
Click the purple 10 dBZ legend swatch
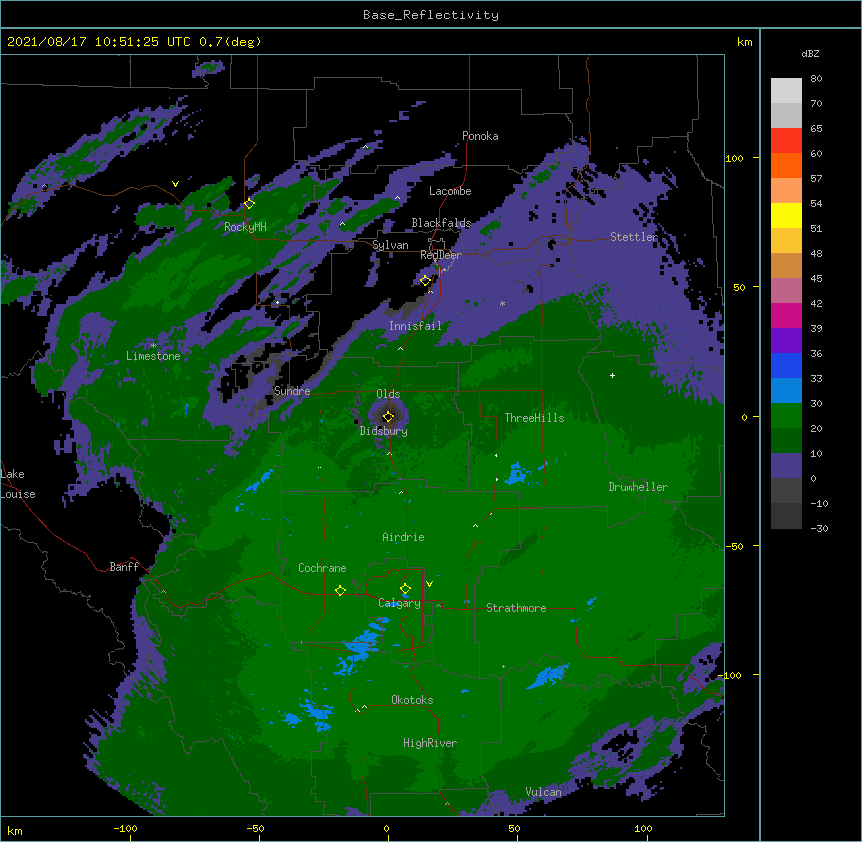[x=786, y=466]
